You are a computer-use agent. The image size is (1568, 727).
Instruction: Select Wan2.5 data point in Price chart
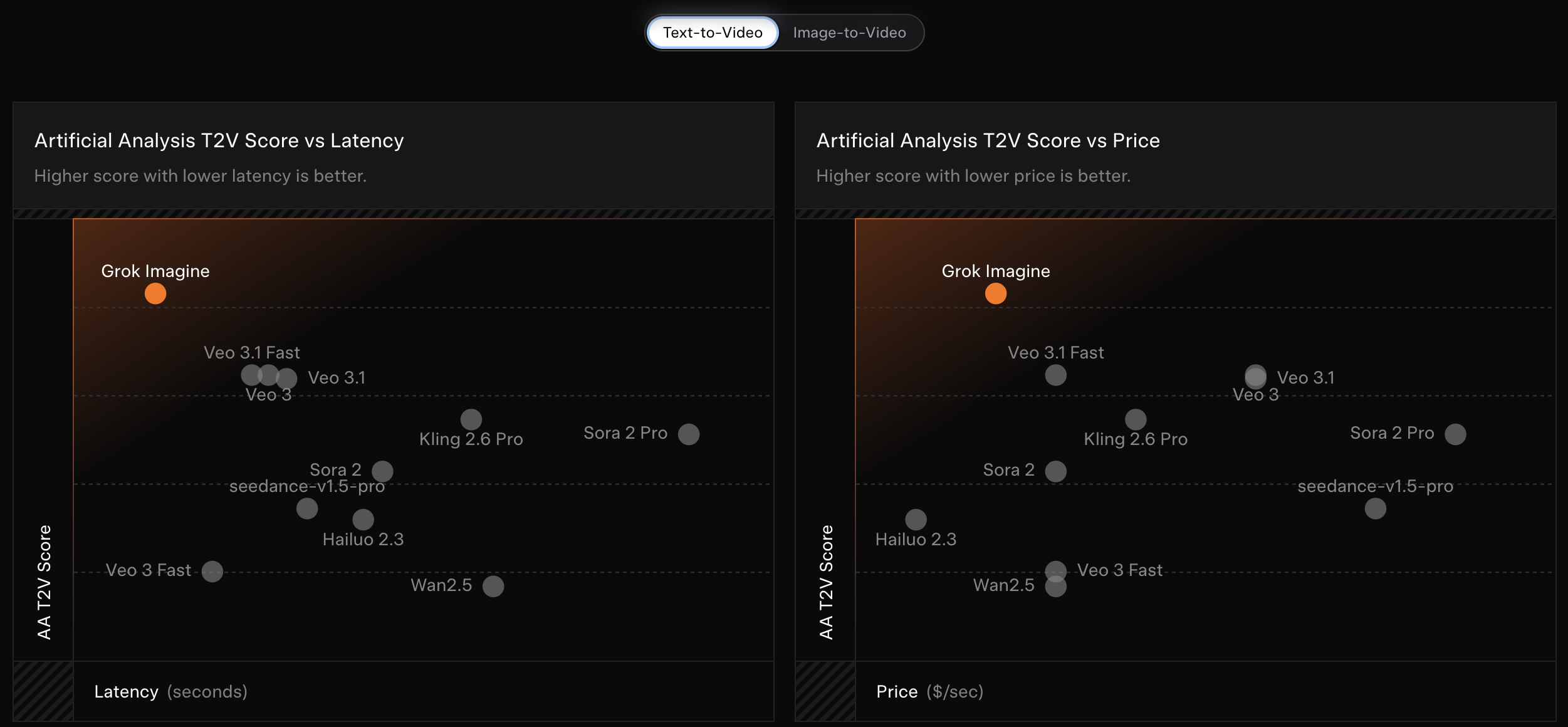click(x=1056, y=588)
